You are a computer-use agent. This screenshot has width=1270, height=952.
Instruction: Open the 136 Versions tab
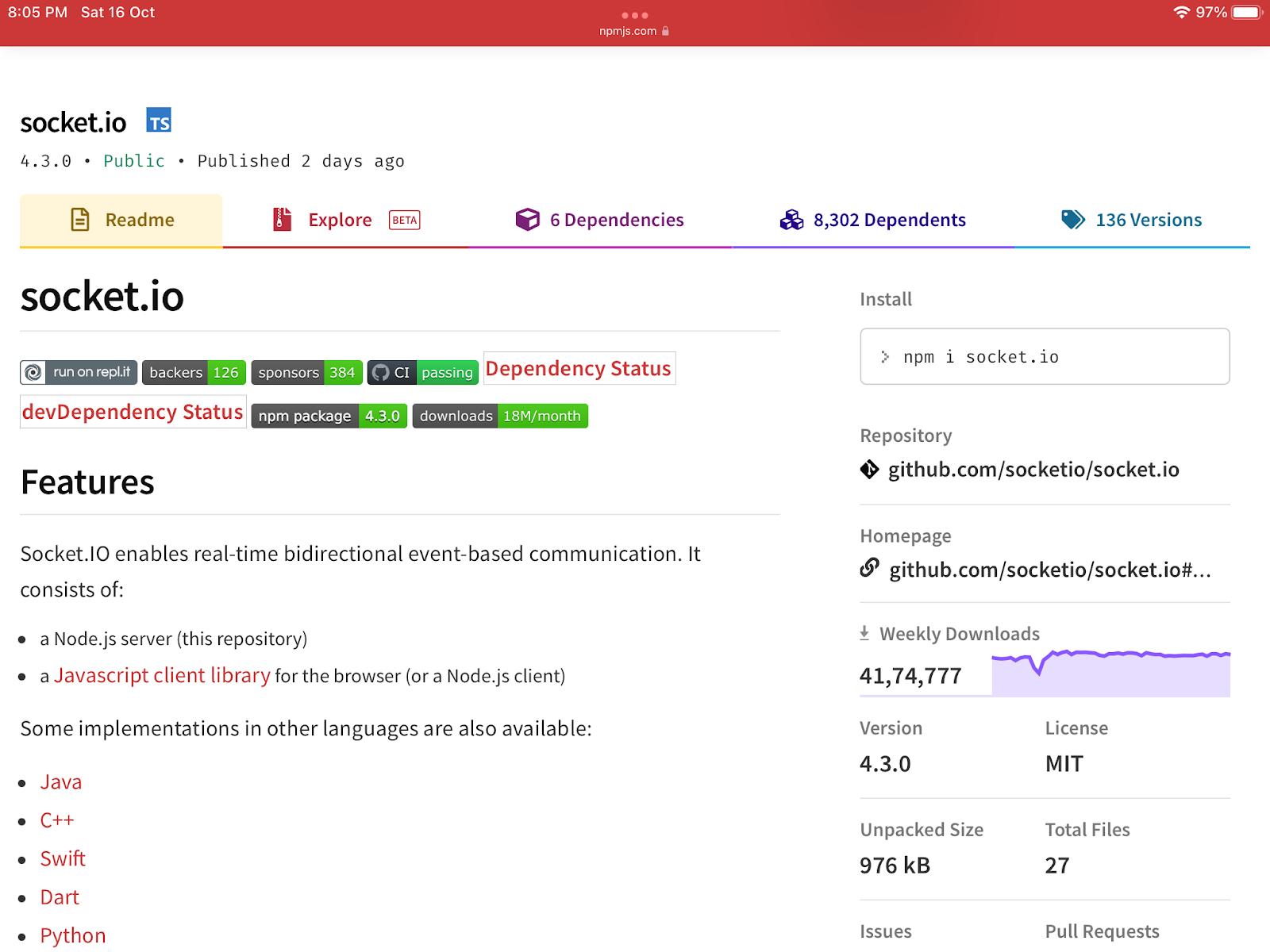[1132, 221]
